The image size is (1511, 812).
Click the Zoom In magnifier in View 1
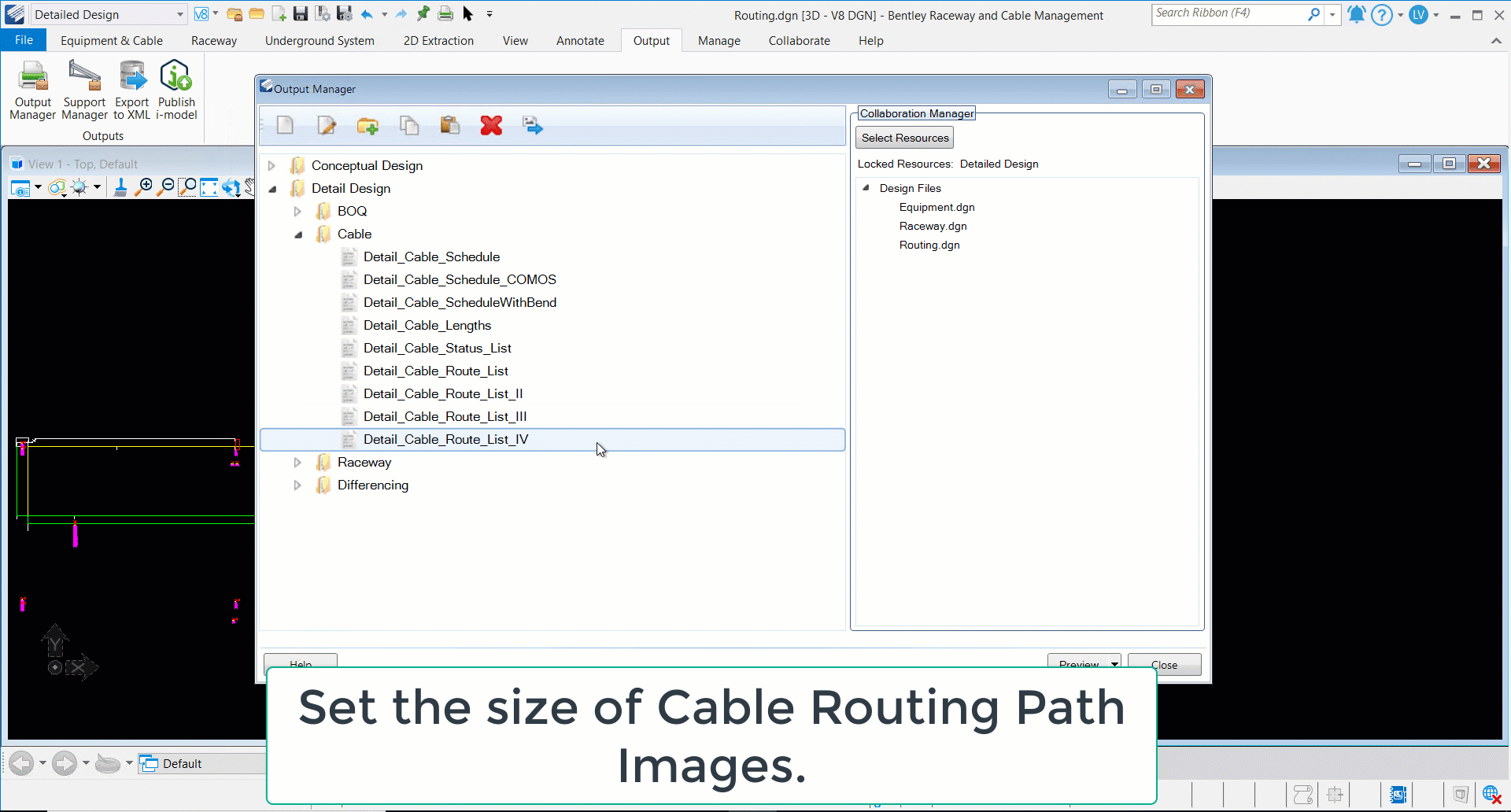tap(144, 187)
